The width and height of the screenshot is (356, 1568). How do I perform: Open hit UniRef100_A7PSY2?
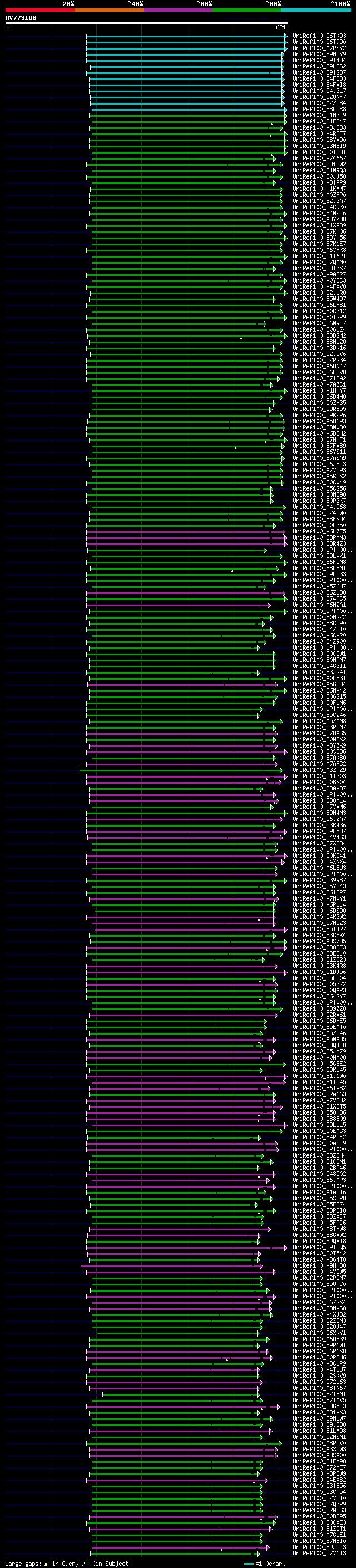coord(319,48)
